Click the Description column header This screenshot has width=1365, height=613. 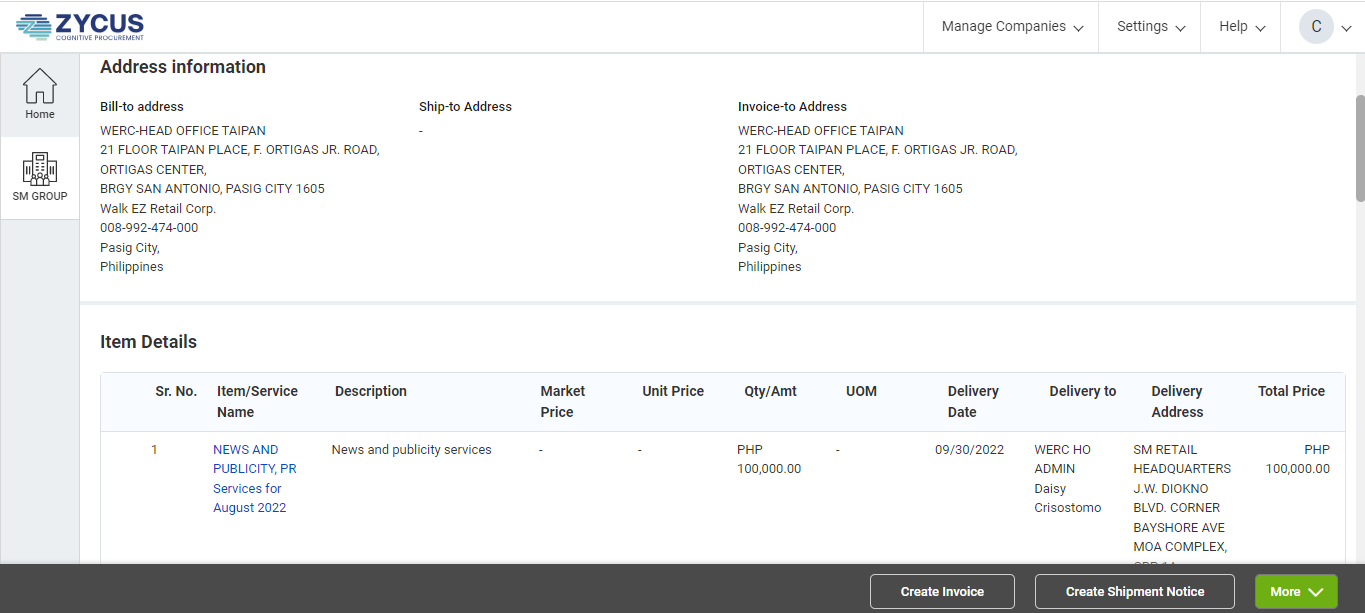pos(371,391)
